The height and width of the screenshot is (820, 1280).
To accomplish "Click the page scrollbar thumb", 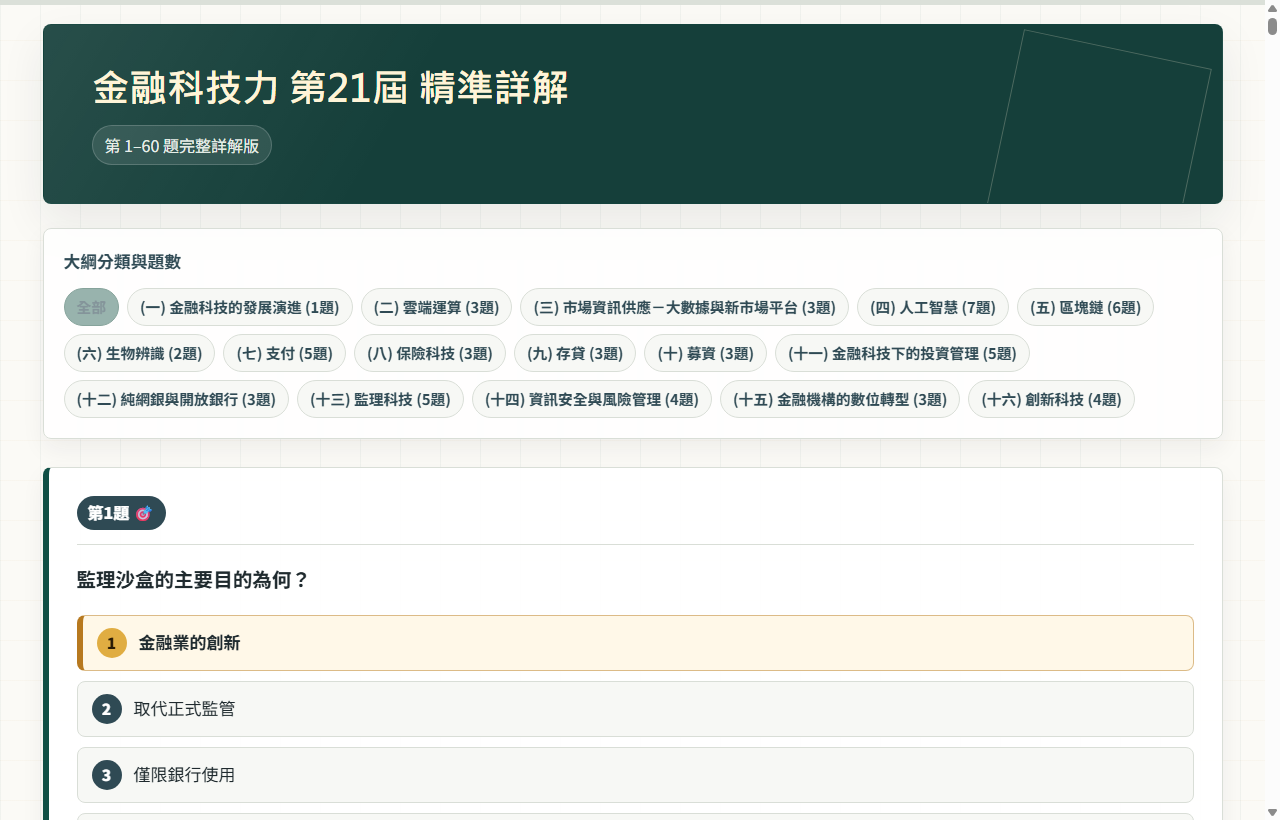I will click(x=1273, y=26).
